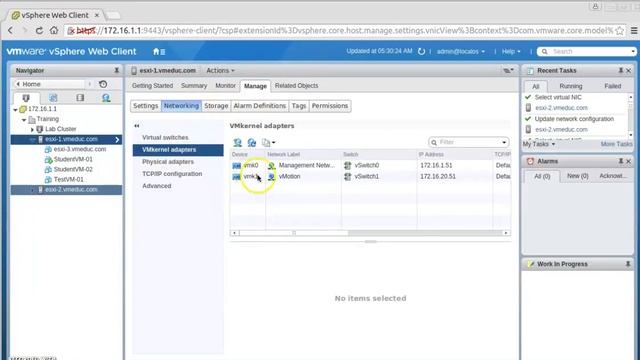Image resolution: width=640 pixels, height=360 pixels.
Task: Refresh VMkernel adapters network icon
Action: (252, 142)
